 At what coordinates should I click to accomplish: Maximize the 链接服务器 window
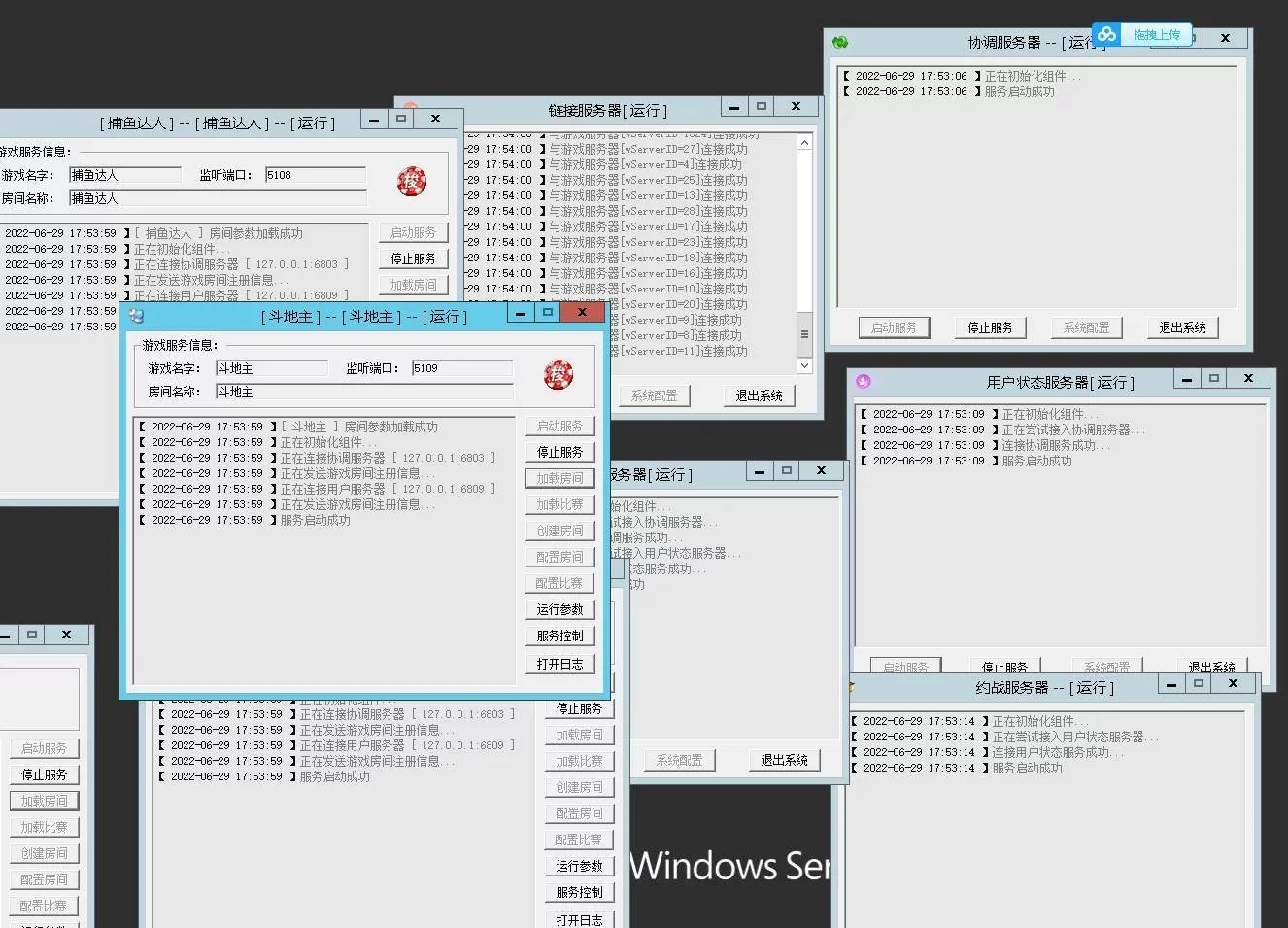tap(762, 107)
